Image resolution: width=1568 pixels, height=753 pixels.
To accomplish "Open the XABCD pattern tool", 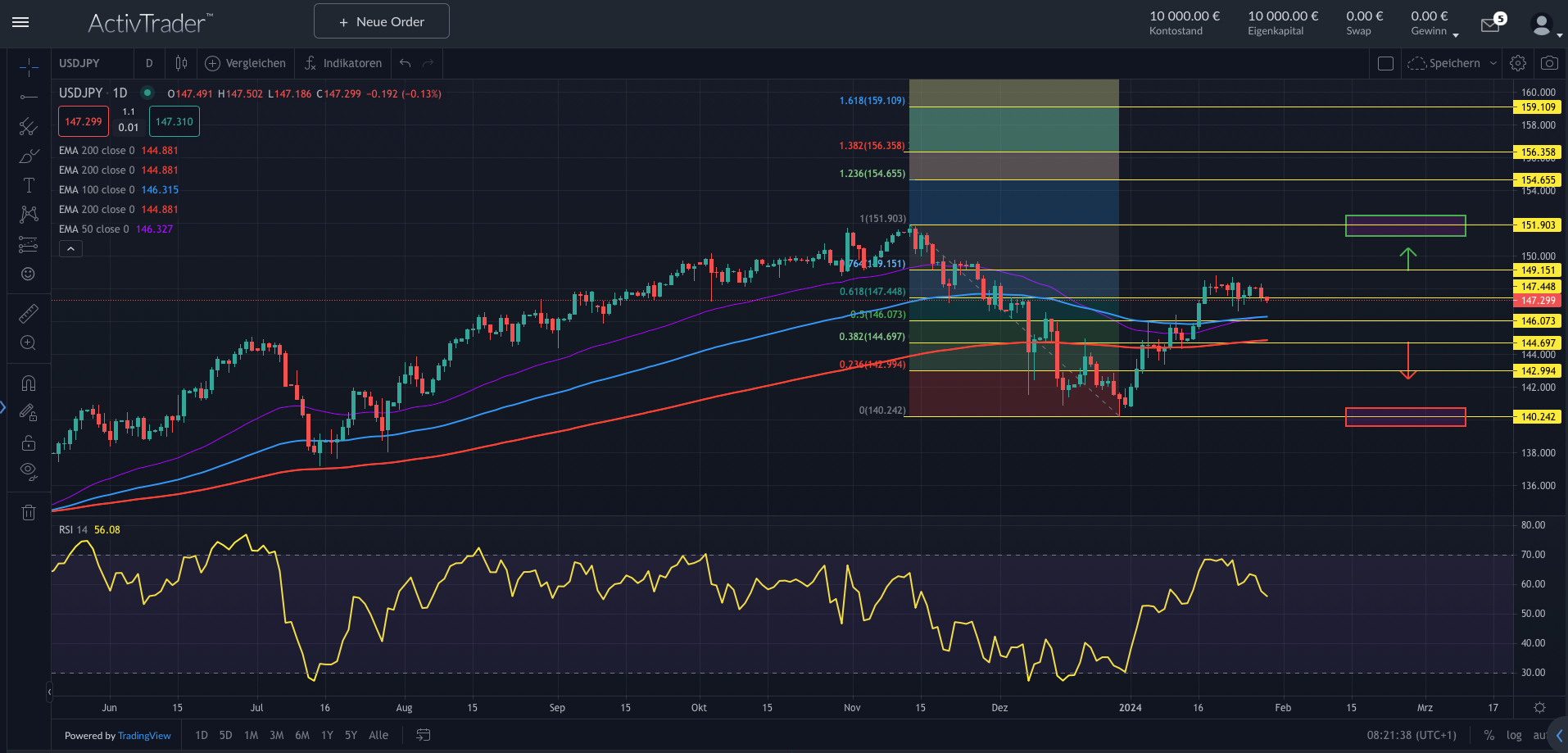I will [x=29, y=215].
